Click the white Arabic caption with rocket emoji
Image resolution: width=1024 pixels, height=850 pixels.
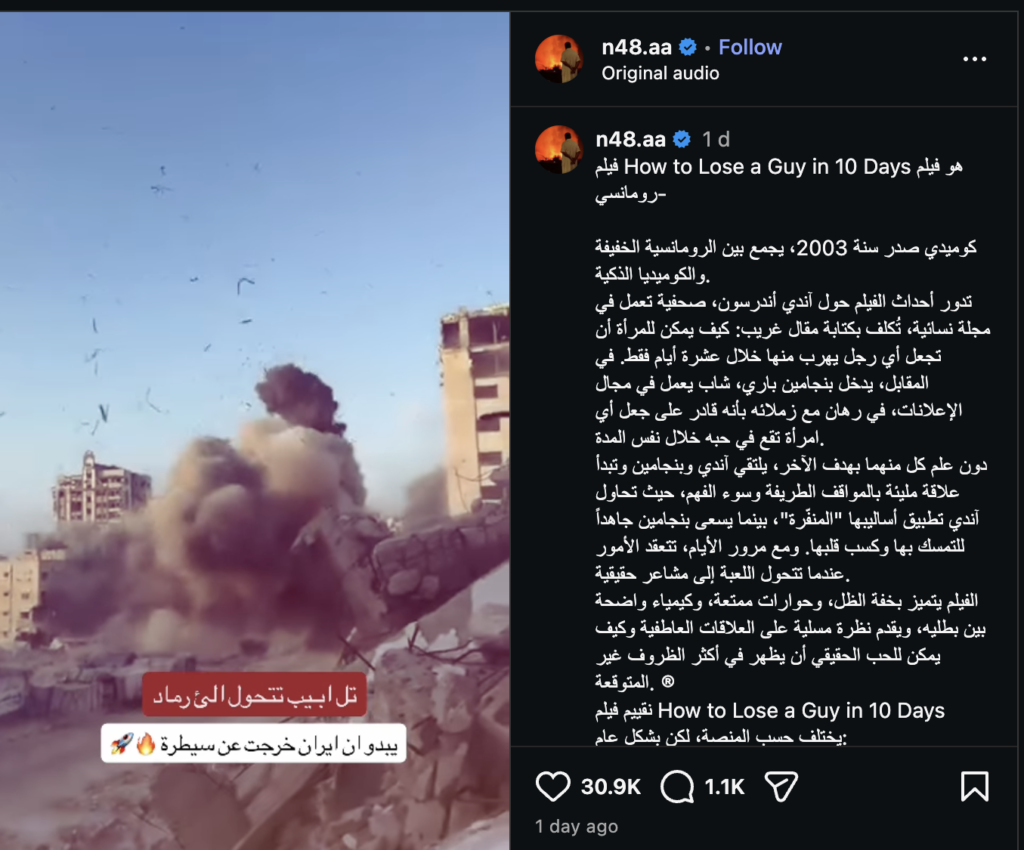pos(253,744)
